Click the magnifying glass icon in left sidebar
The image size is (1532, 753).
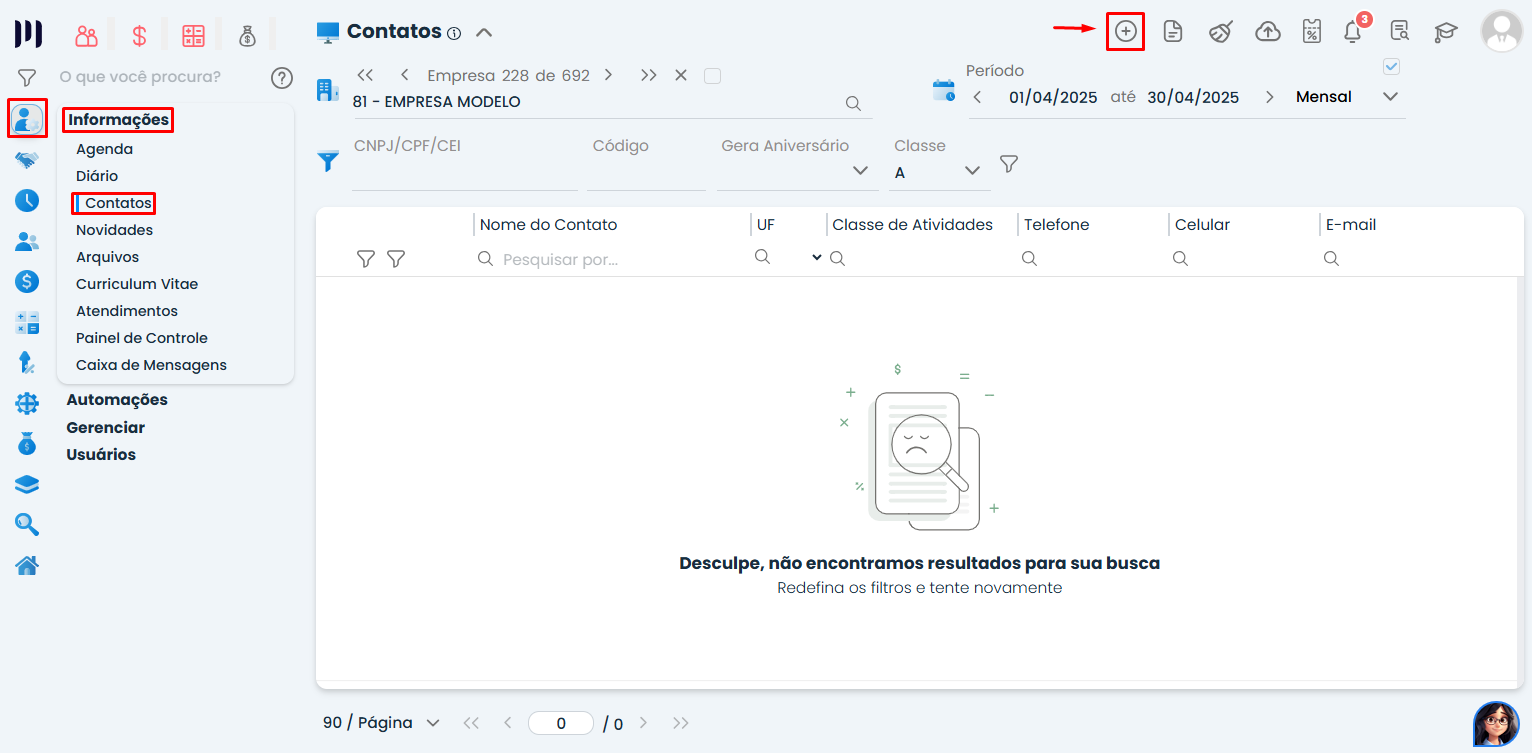point(27,524)
